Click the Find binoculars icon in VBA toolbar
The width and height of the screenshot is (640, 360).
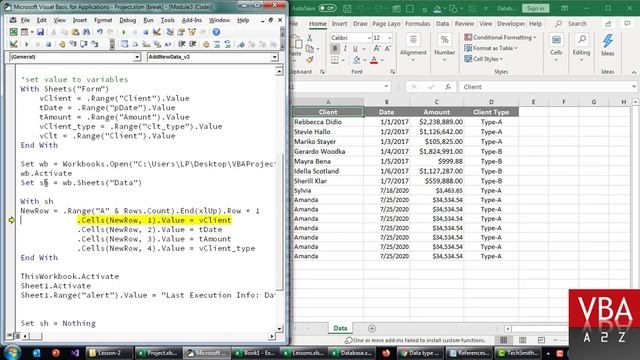[x=86, y=32]
